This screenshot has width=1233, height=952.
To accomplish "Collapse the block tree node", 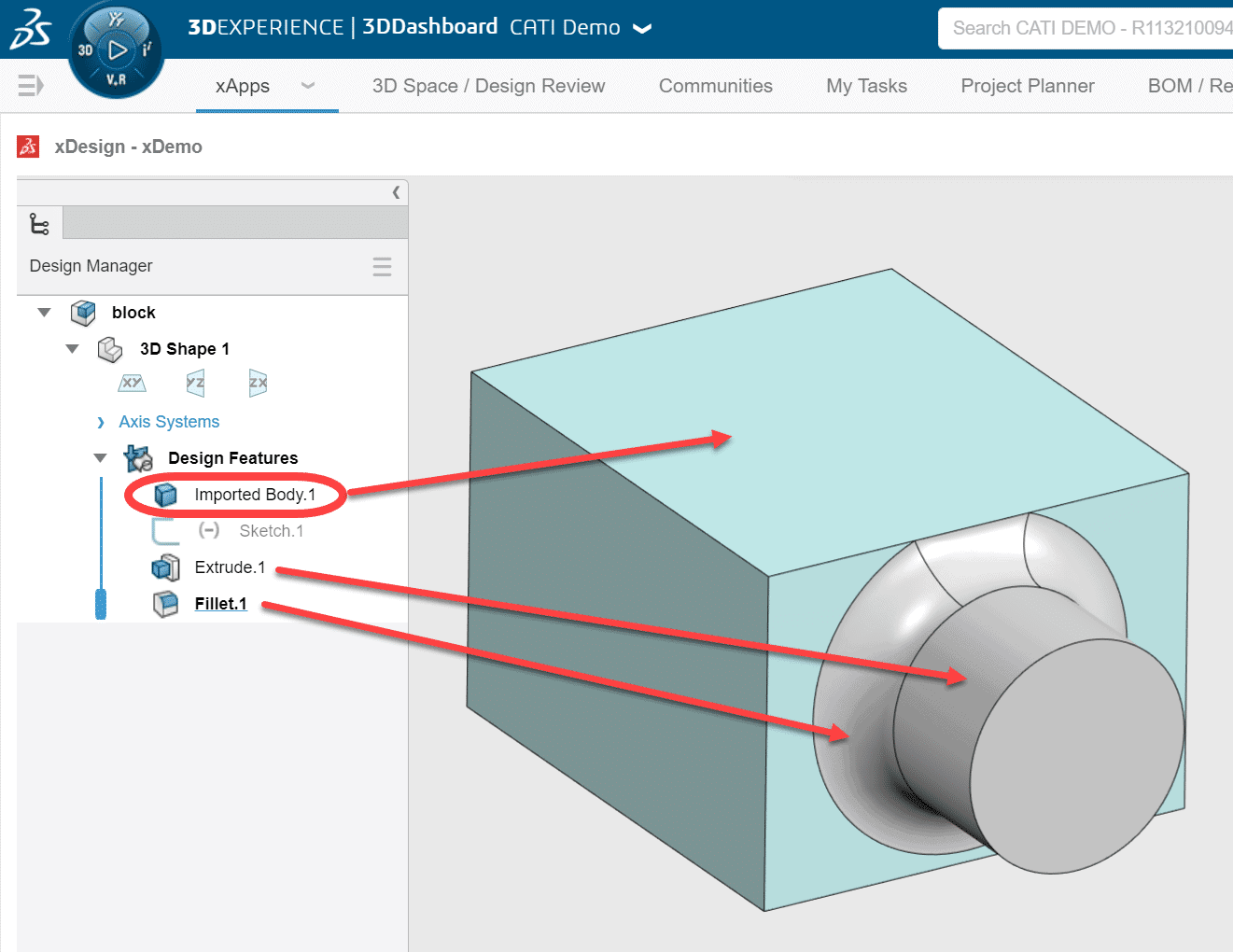I will coord(44,313).
